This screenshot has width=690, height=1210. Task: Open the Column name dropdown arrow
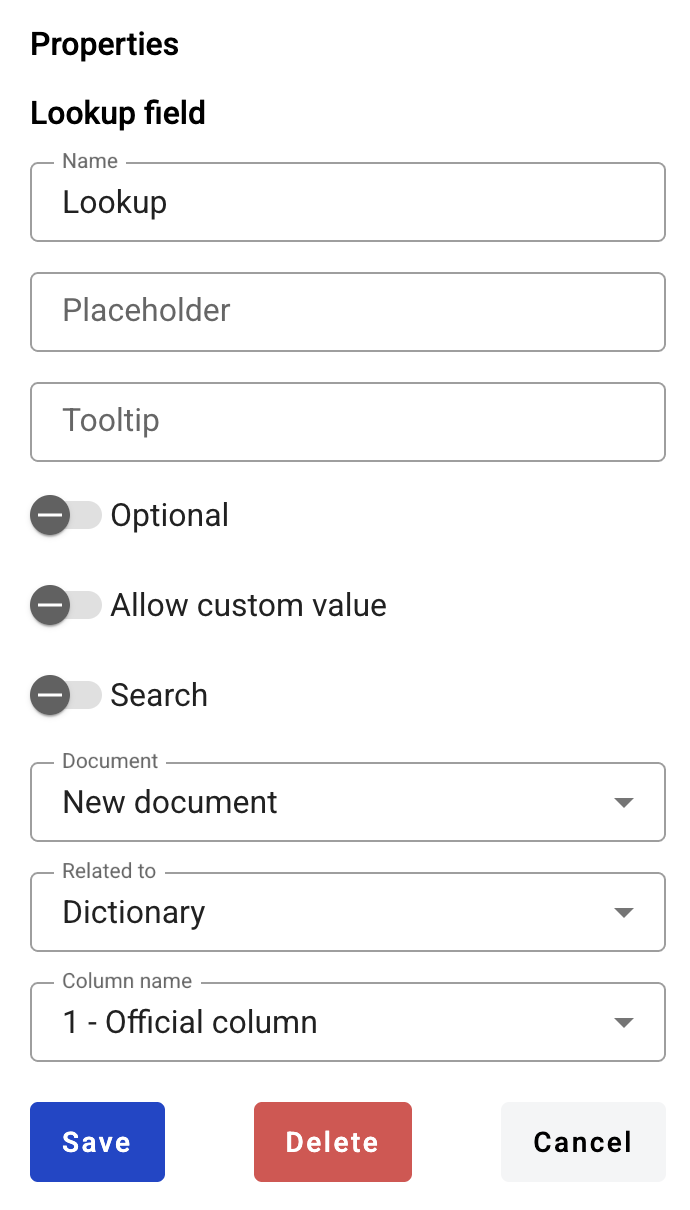point(624,1022)
